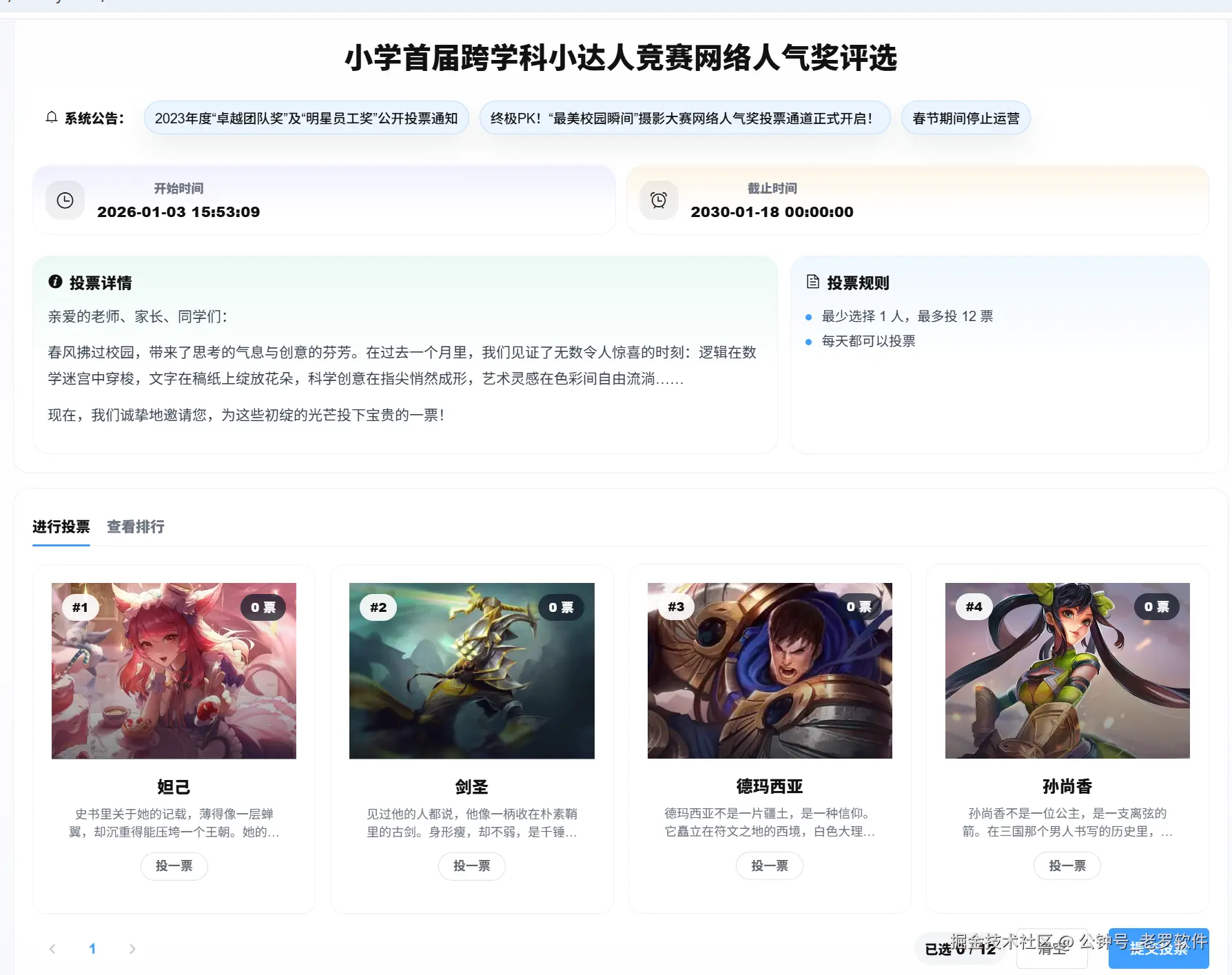Viewport: 1232px width, 975px height.
Task: Click the 0 票 count on 孙尚香's card
Action: pos(1157,607)
